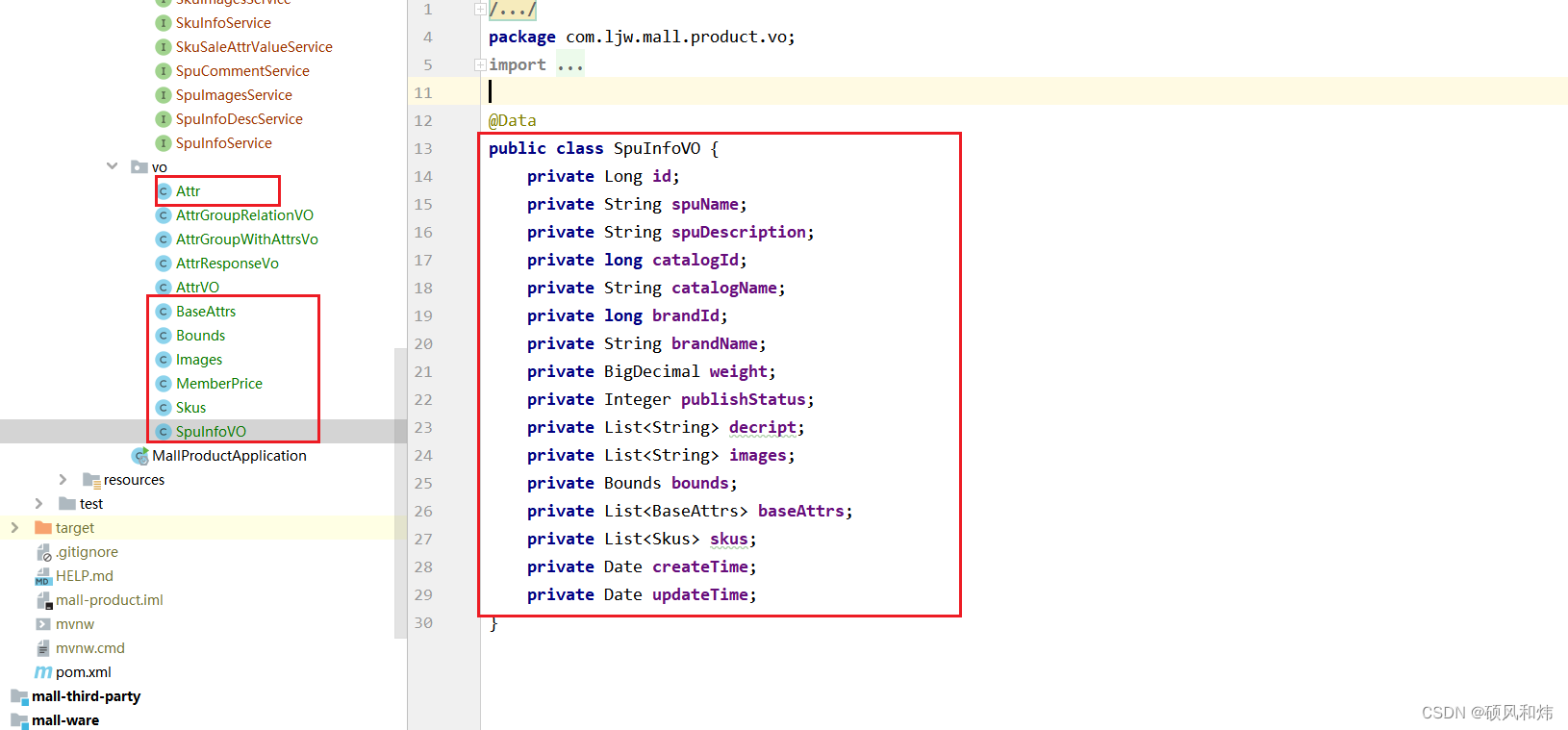
Task: Click the SpuInfoVO class icon
Action: (x=164, y=432)
